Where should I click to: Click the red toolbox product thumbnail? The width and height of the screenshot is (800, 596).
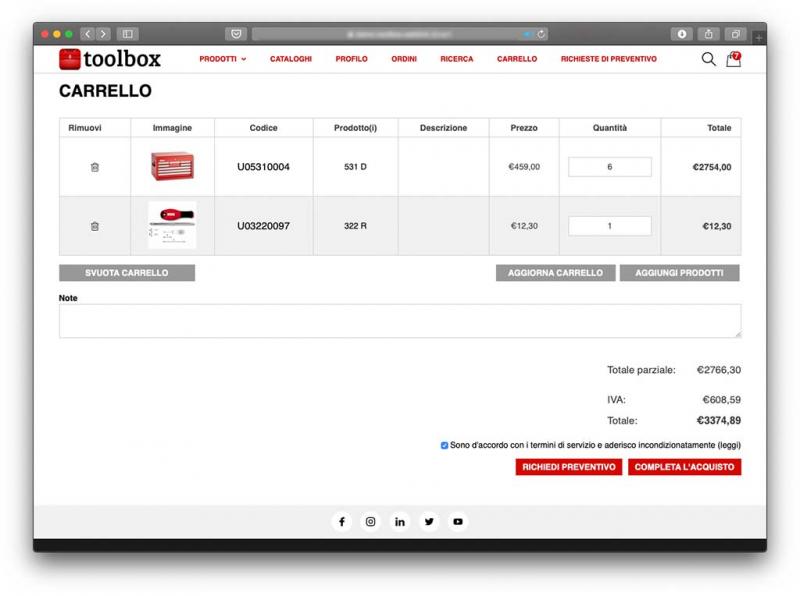point(172,166)
